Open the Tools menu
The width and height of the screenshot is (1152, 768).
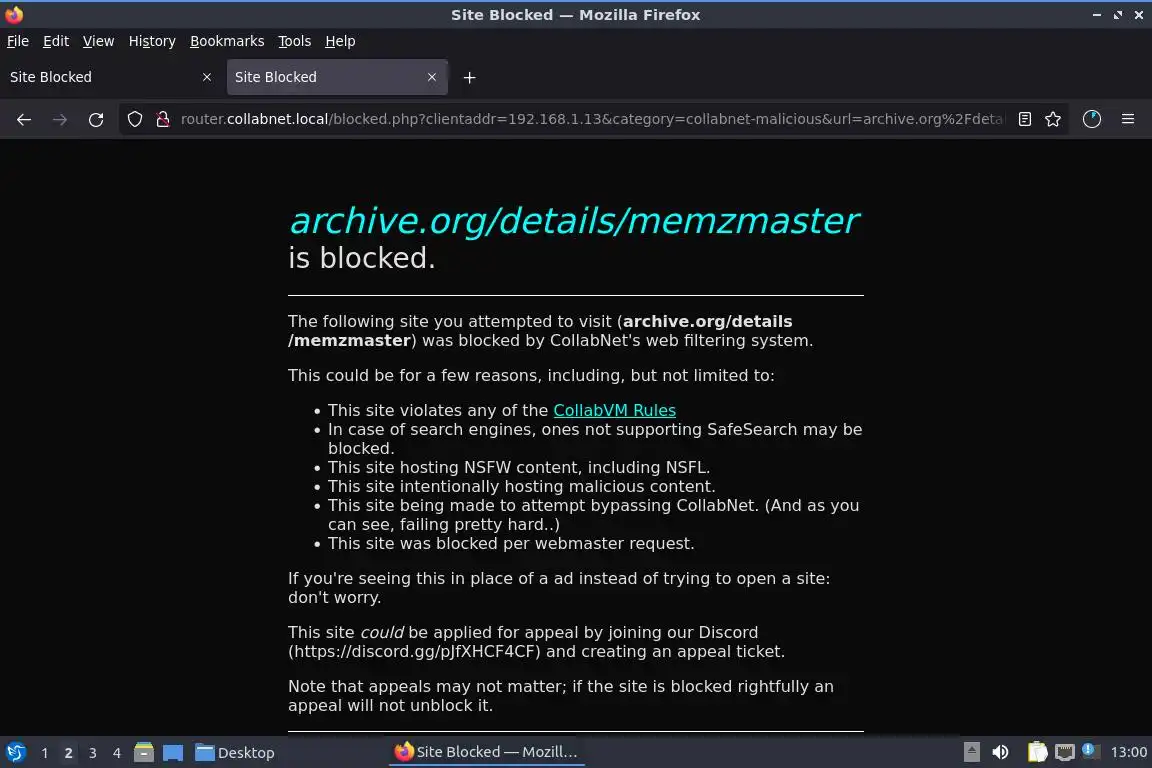295,41
